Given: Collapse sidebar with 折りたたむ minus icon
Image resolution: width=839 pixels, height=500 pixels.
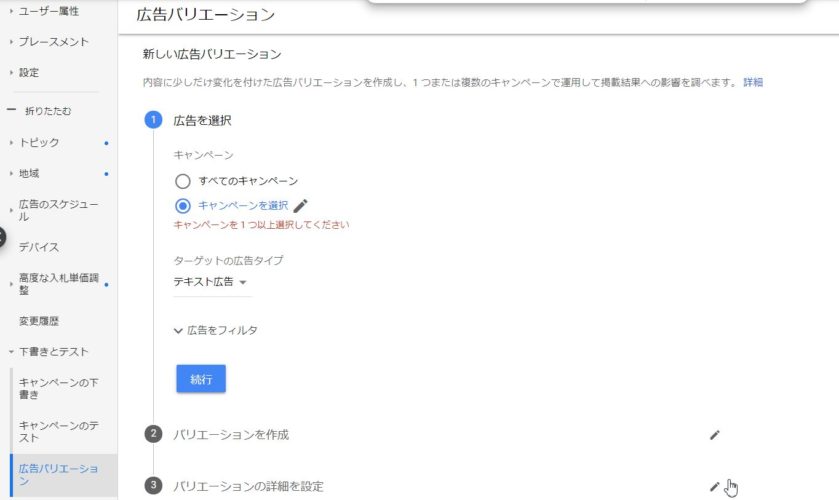Looking at the screenshot, I should click(x=11, y=110).
